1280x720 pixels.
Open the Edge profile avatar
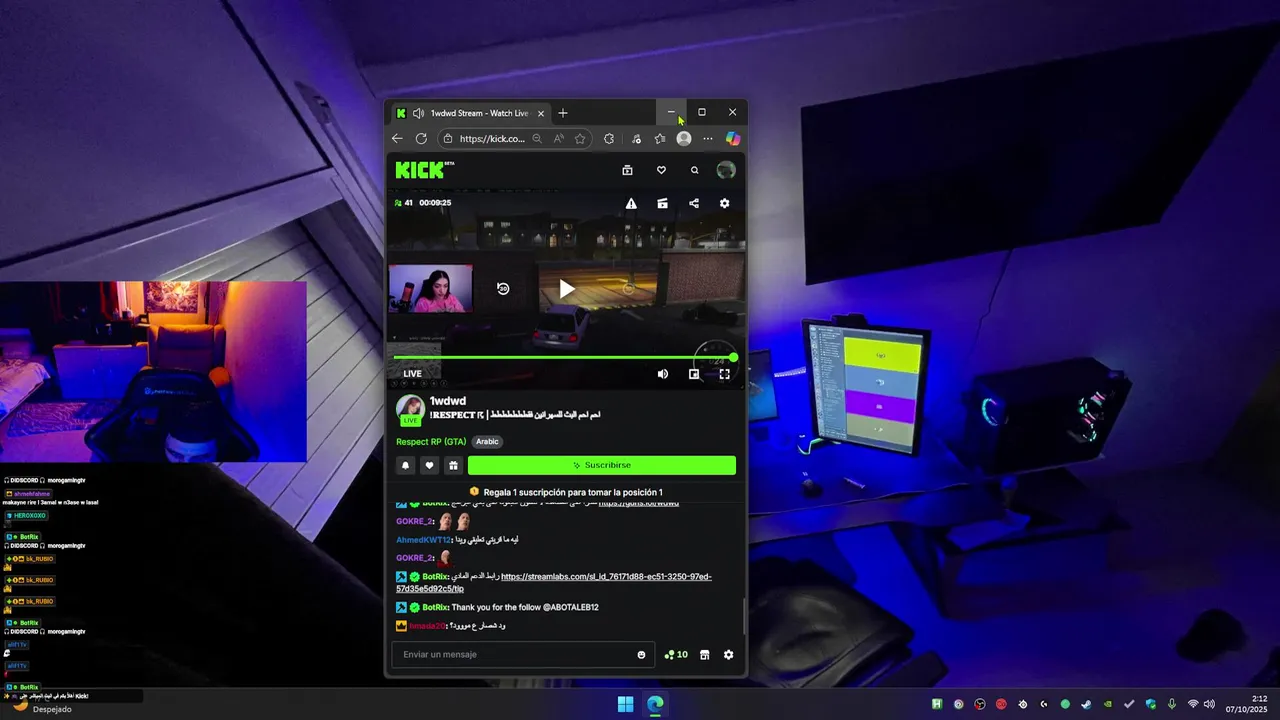(x=684, y=139)
